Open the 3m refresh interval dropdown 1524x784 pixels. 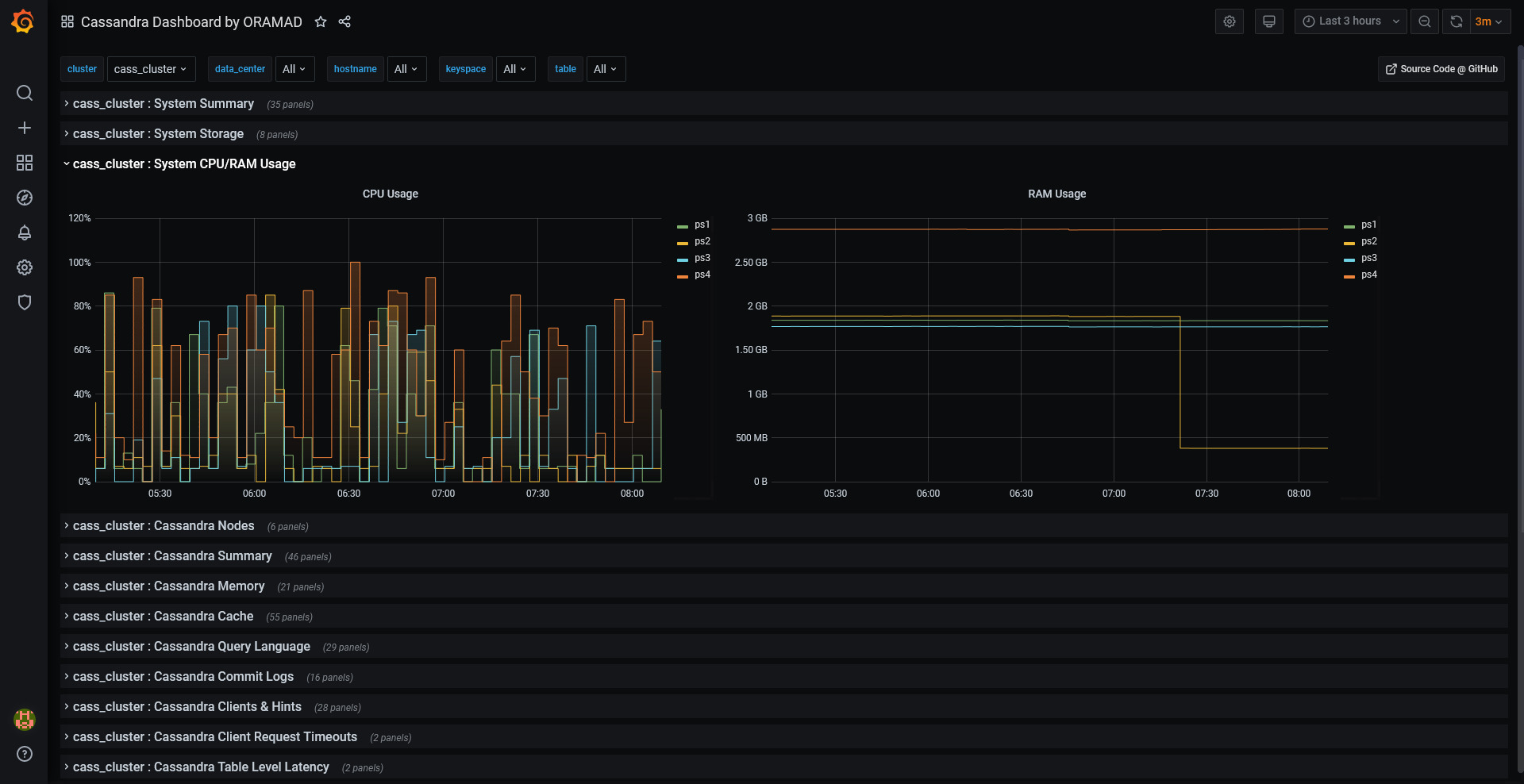(1488, 21)
